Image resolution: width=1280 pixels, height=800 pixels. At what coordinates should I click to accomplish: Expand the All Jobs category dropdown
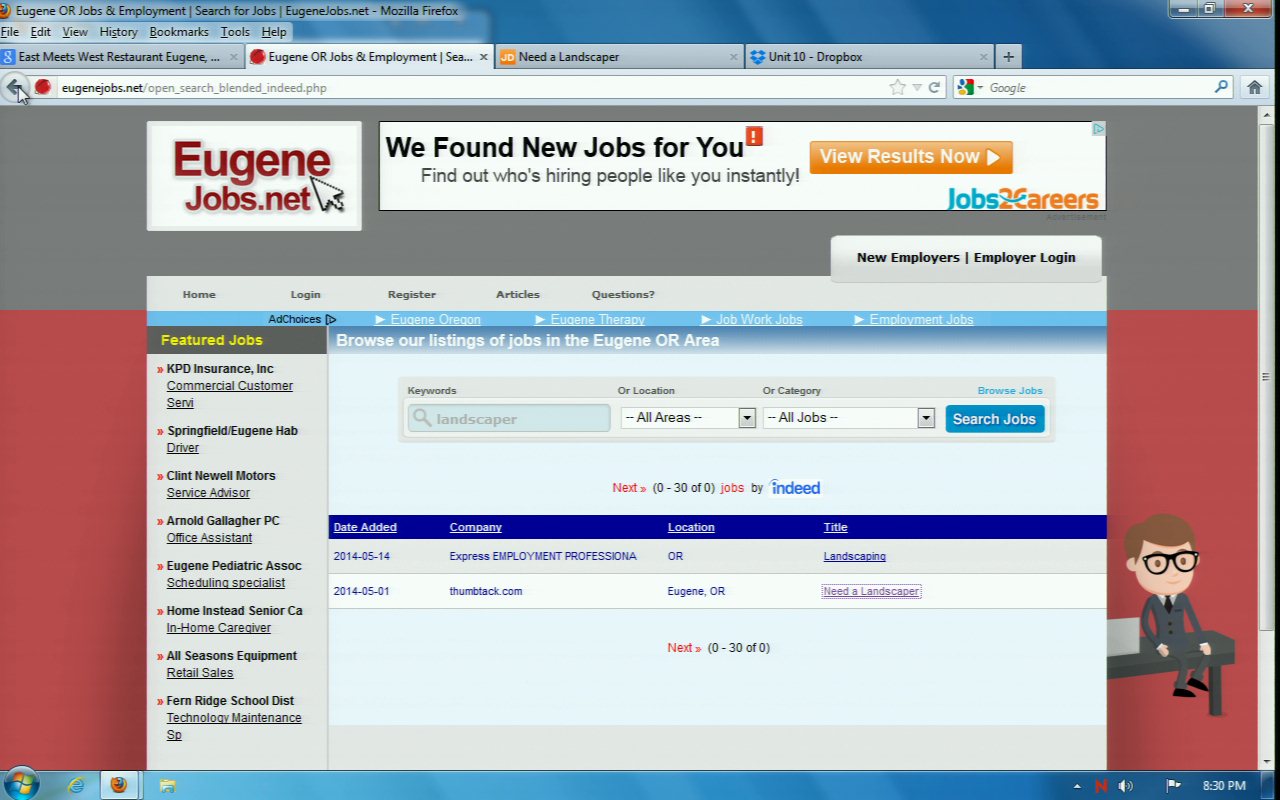[925, 418]
